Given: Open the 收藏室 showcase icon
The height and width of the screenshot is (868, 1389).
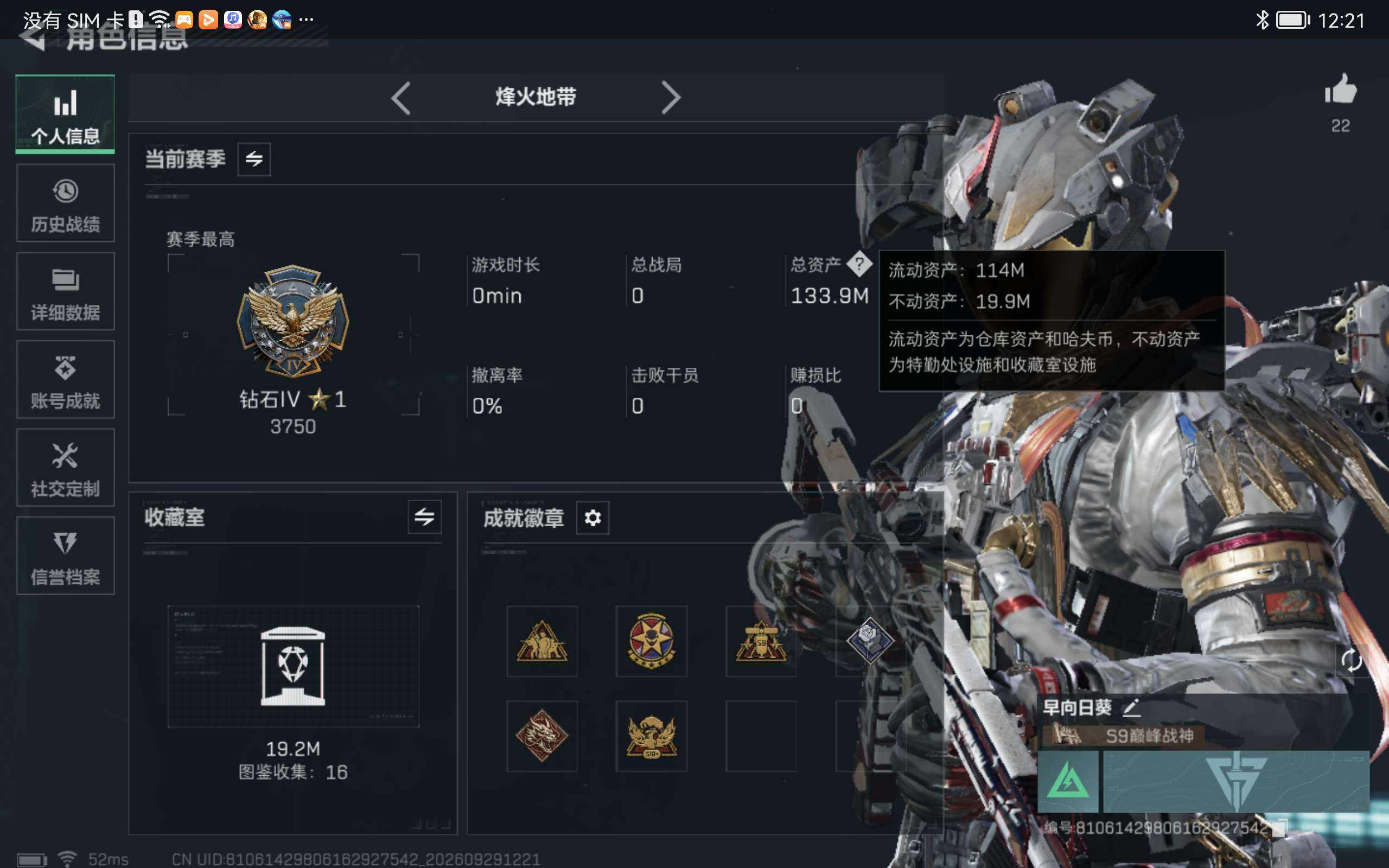Looking at the screenshot, I should click(x=293, y=666).
